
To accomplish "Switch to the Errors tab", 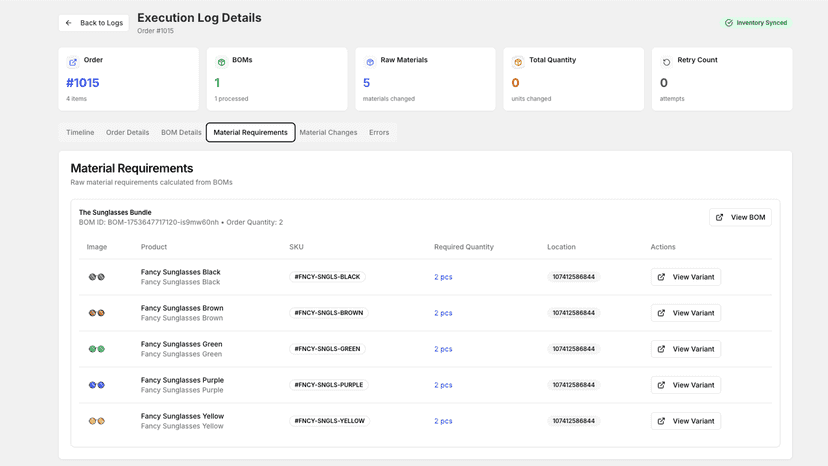I will coord(379,133).
